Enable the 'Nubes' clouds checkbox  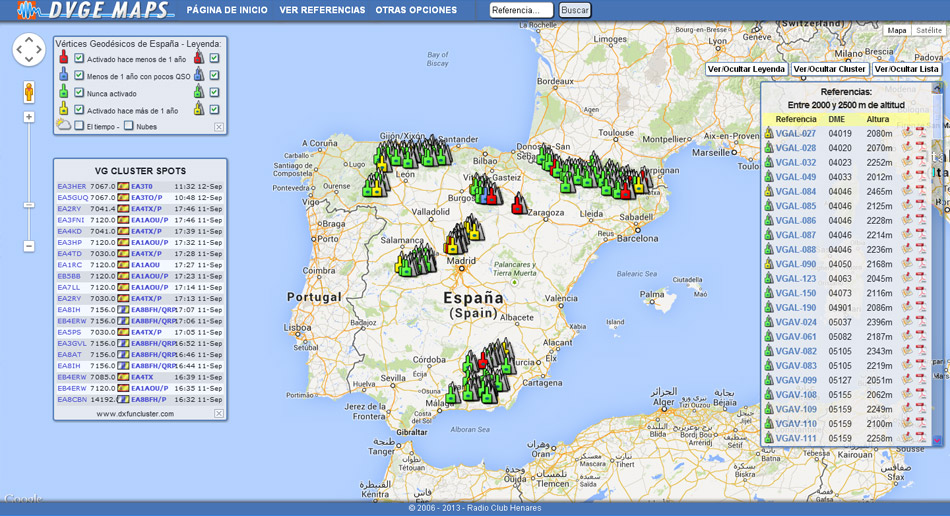pos(128,126)
